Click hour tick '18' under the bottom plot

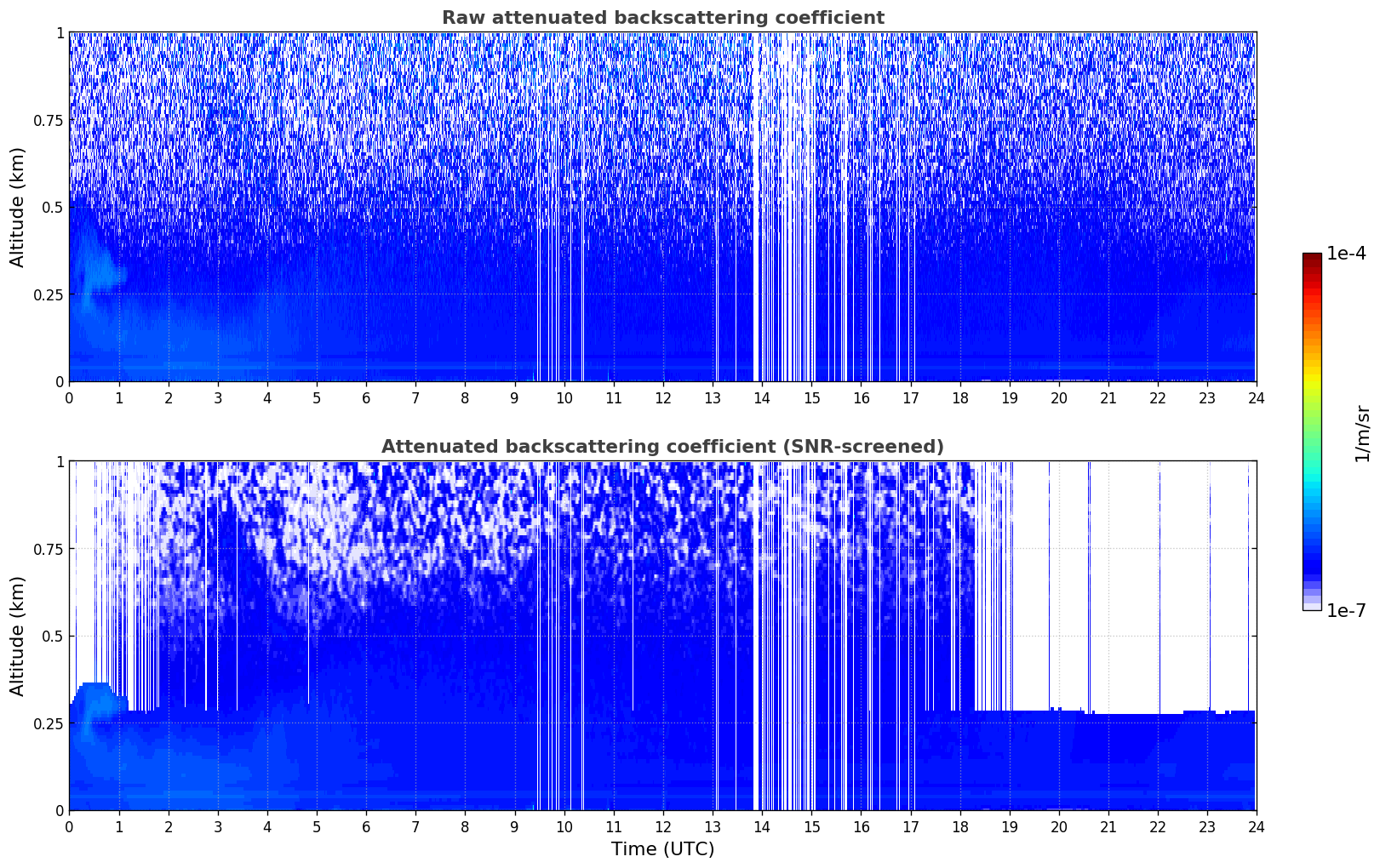(959, 826)
